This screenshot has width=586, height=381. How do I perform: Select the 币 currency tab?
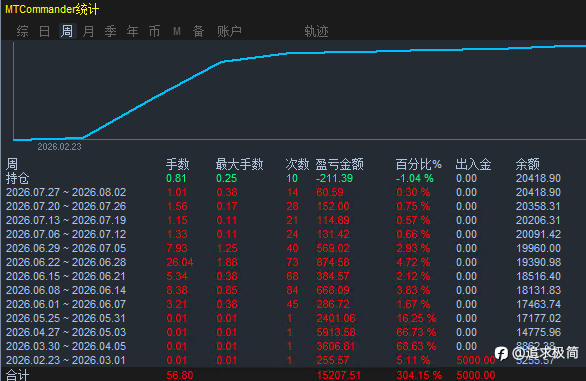tap(154, 31)
